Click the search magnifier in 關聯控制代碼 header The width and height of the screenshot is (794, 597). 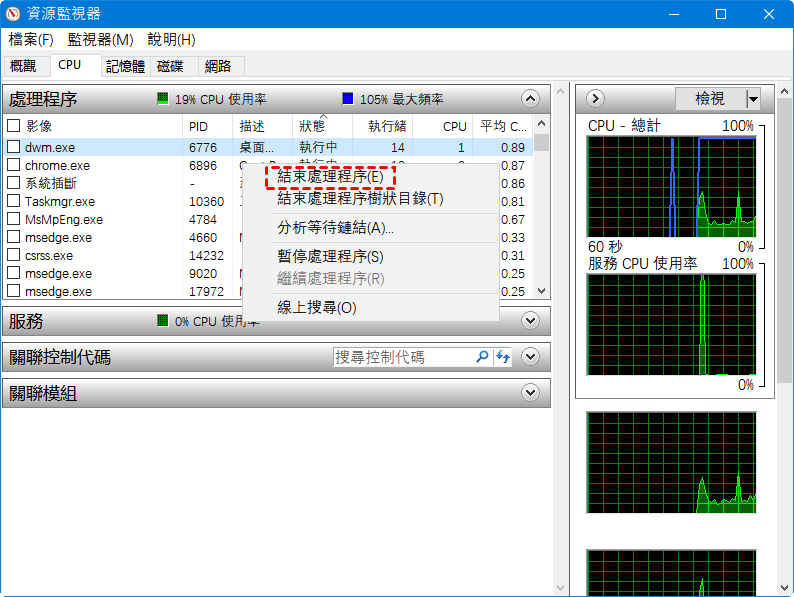click(482, 357)
